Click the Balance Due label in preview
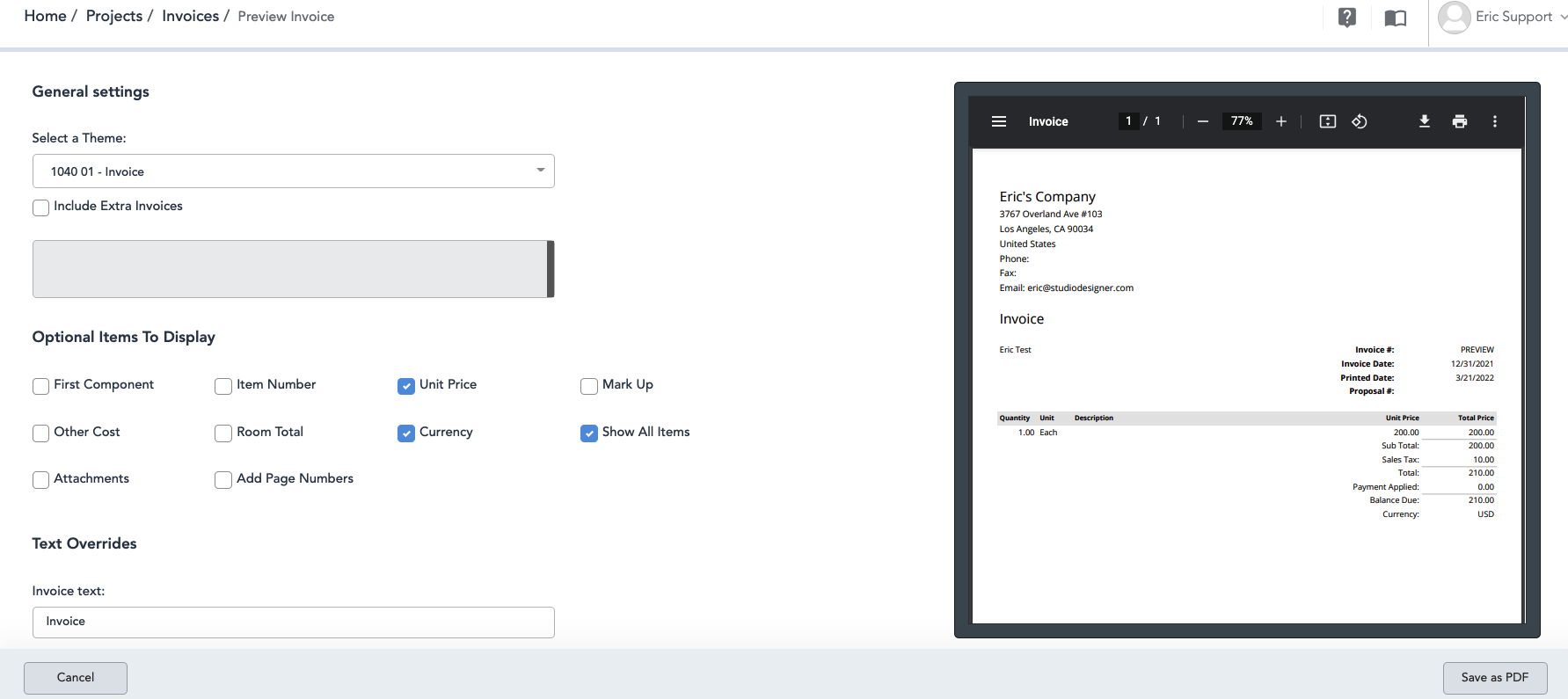Viewport: 1568px width, 699px height. coord(1394,500)
